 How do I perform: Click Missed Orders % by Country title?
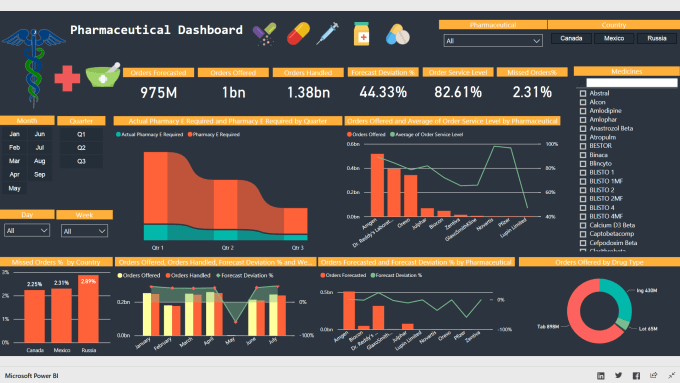(56, 262)
